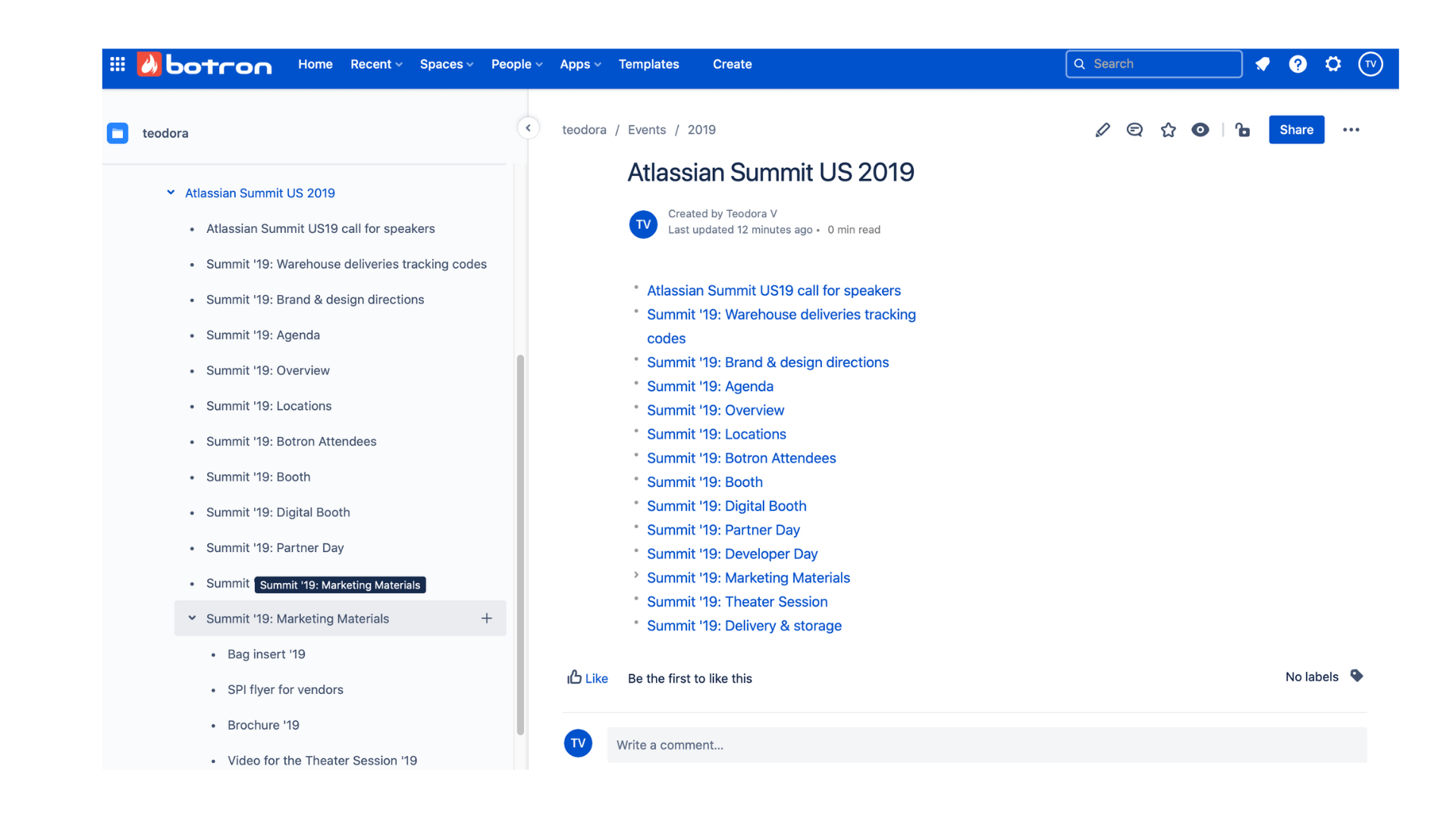Image resolution: width=1456 pixels, height=819 pixels.
Task: Click the Like text link
Action: pyautogui.click(x=596, y=679)
